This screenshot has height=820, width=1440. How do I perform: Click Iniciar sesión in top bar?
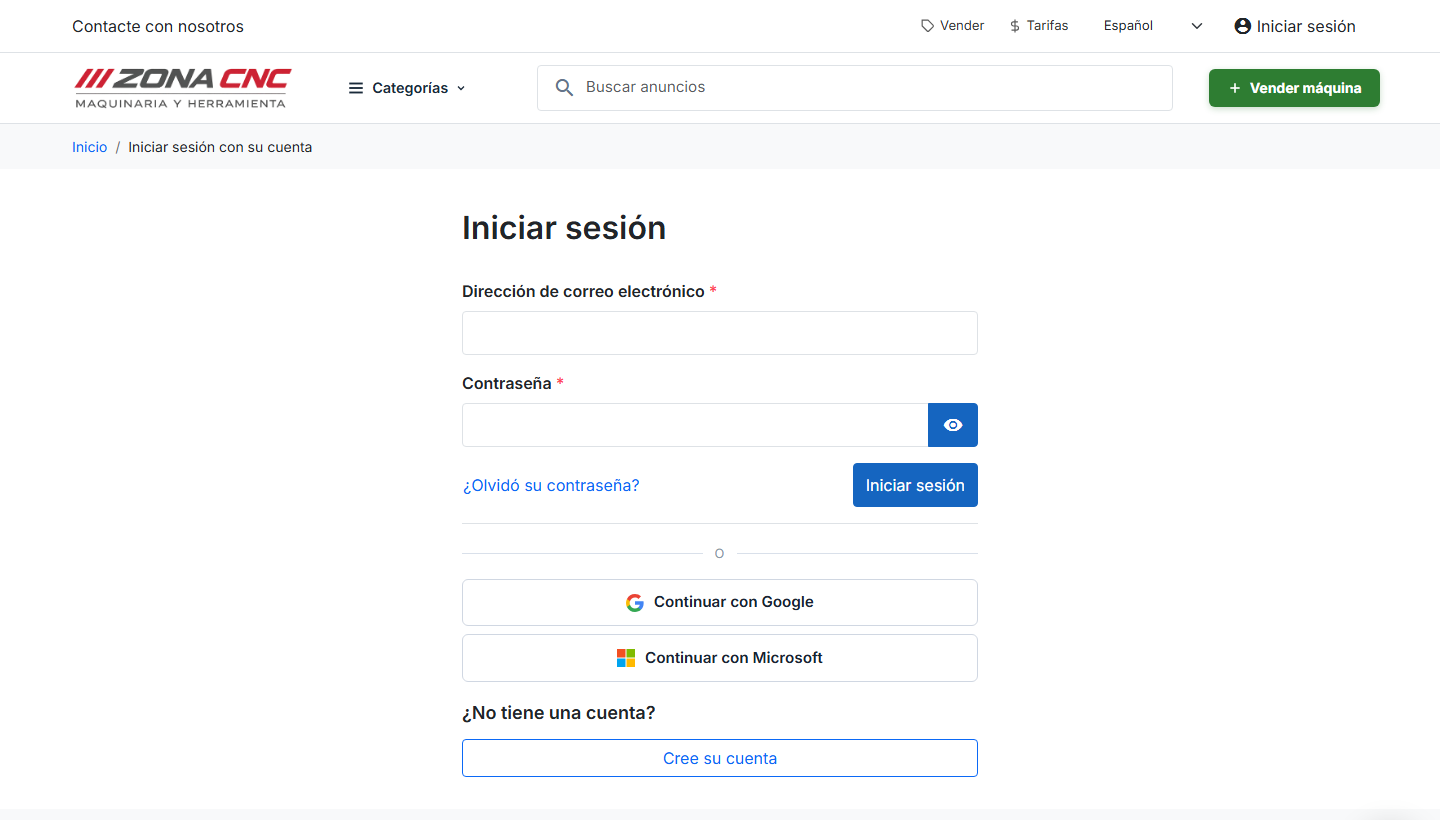(x=1295, y=26)
